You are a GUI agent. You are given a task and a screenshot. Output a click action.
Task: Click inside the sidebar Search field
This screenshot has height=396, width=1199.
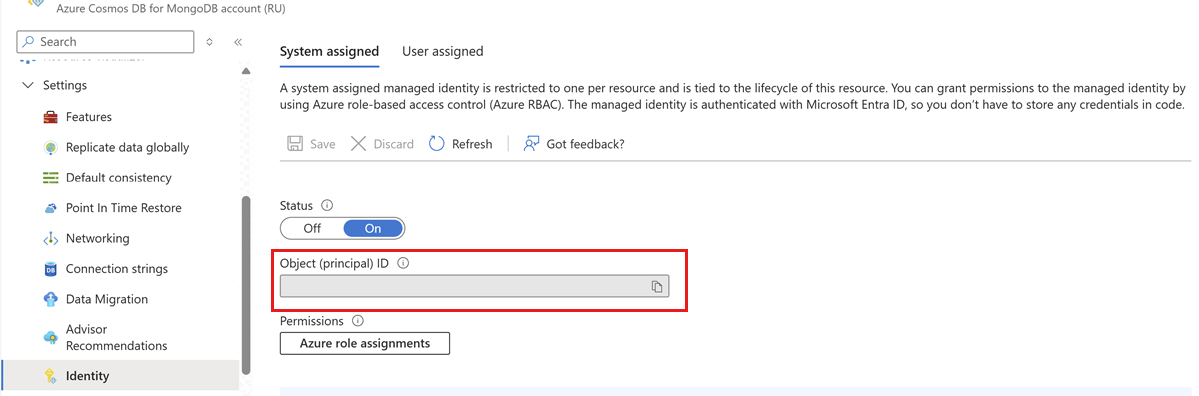[x=106, y=41]
